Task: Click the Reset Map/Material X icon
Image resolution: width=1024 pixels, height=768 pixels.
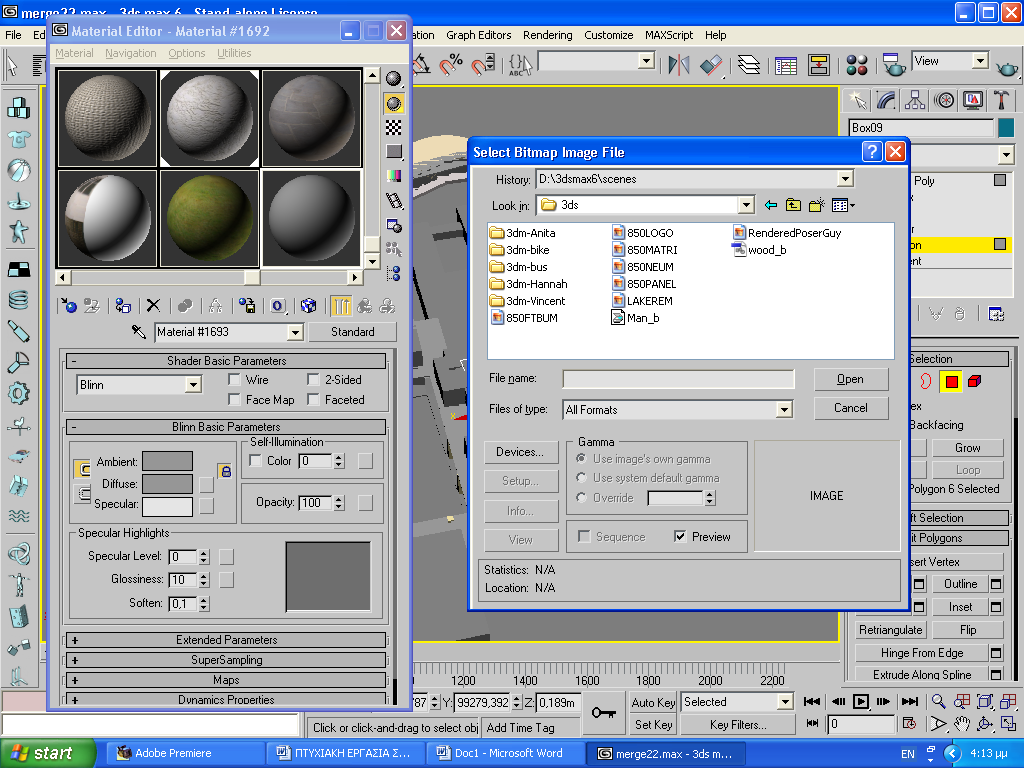Action: (x=153, y=306)
